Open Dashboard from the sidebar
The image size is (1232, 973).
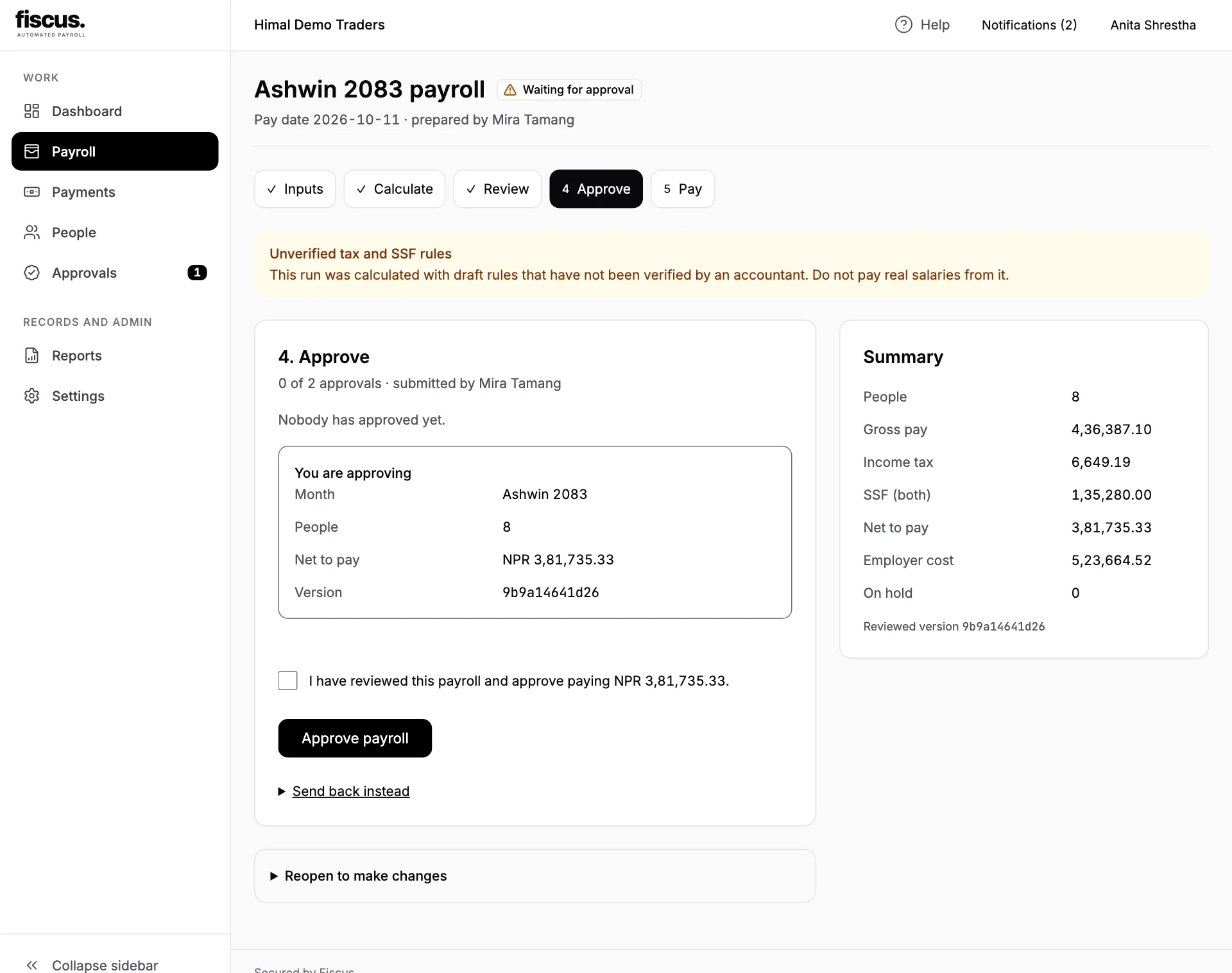pyautogui.click(x=115, y=111)
